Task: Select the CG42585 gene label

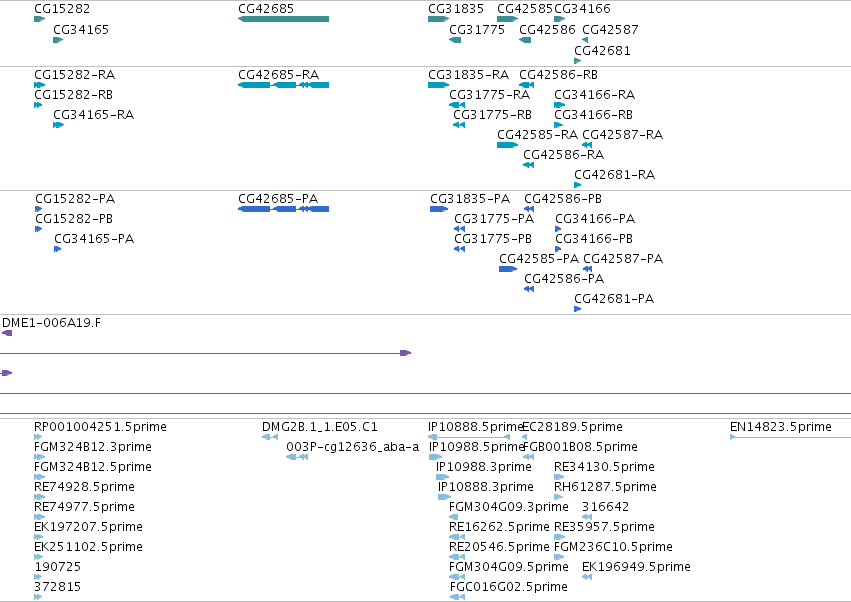Action: pos(525,9)
